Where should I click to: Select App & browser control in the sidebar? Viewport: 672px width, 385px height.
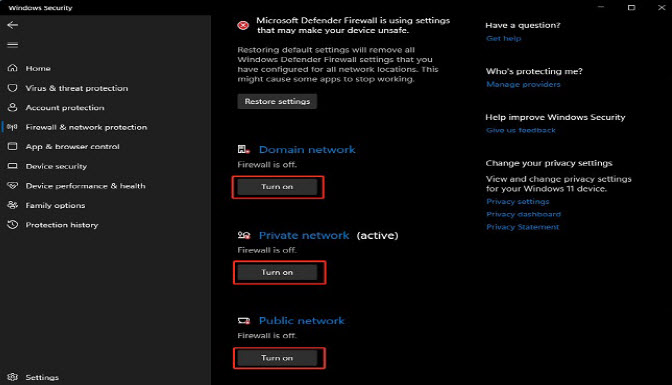[72, 147]
